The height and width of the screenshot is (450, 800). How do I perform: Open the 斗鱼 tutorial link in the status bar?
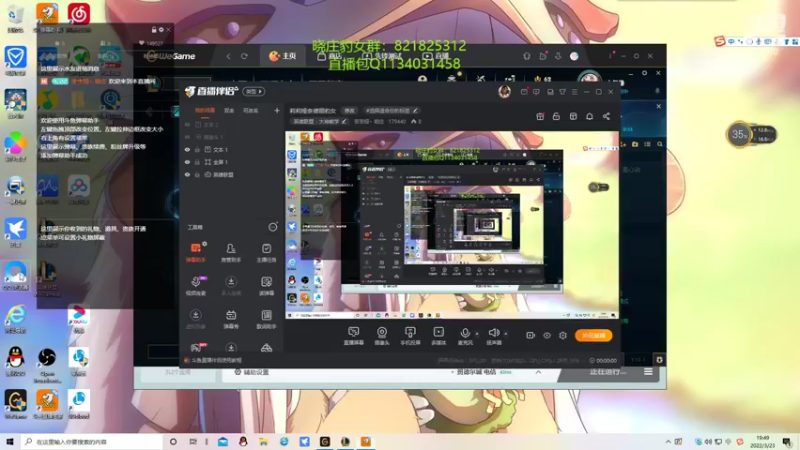[x=213, y=360]
